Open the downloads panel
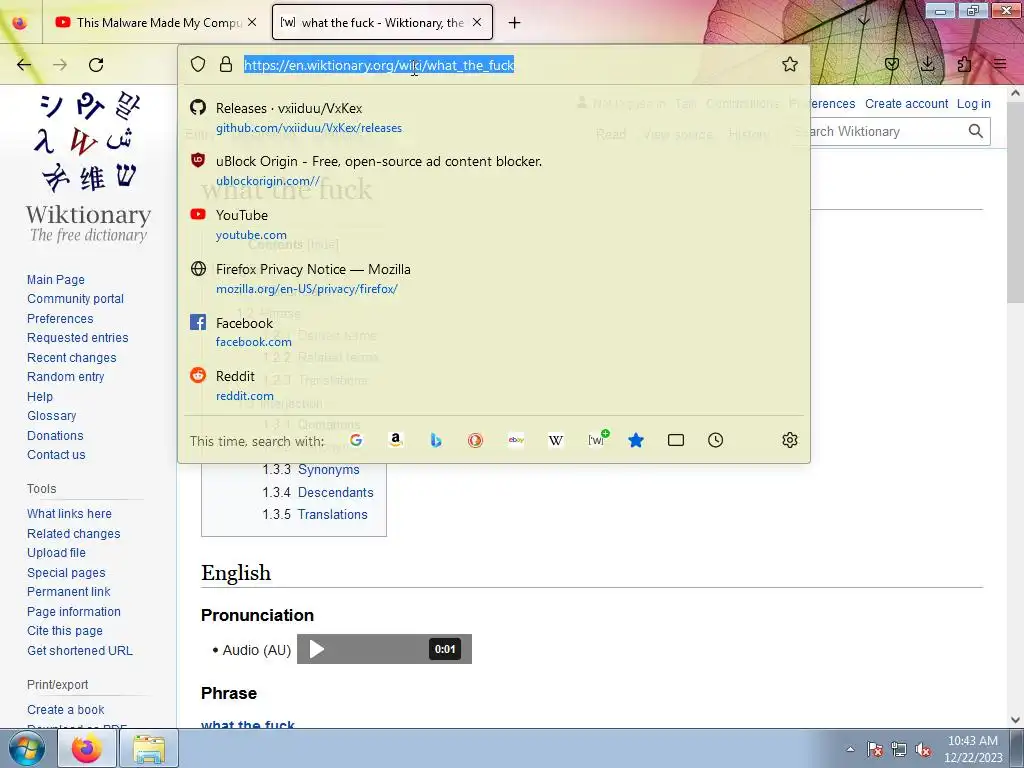The width and height of the screenshot is (1024, 768). click(927, 64)
